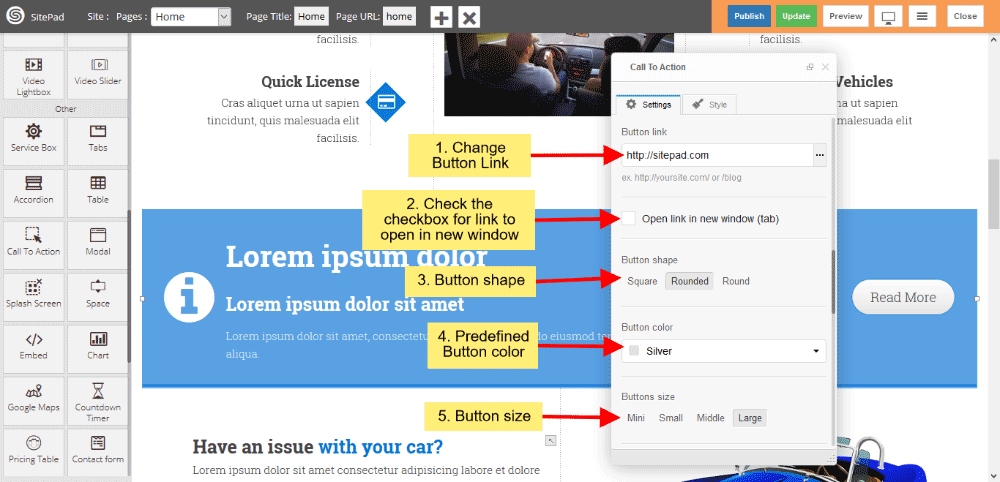
Task: Switch to the Style tab
Action: click(x=710, y=105)
